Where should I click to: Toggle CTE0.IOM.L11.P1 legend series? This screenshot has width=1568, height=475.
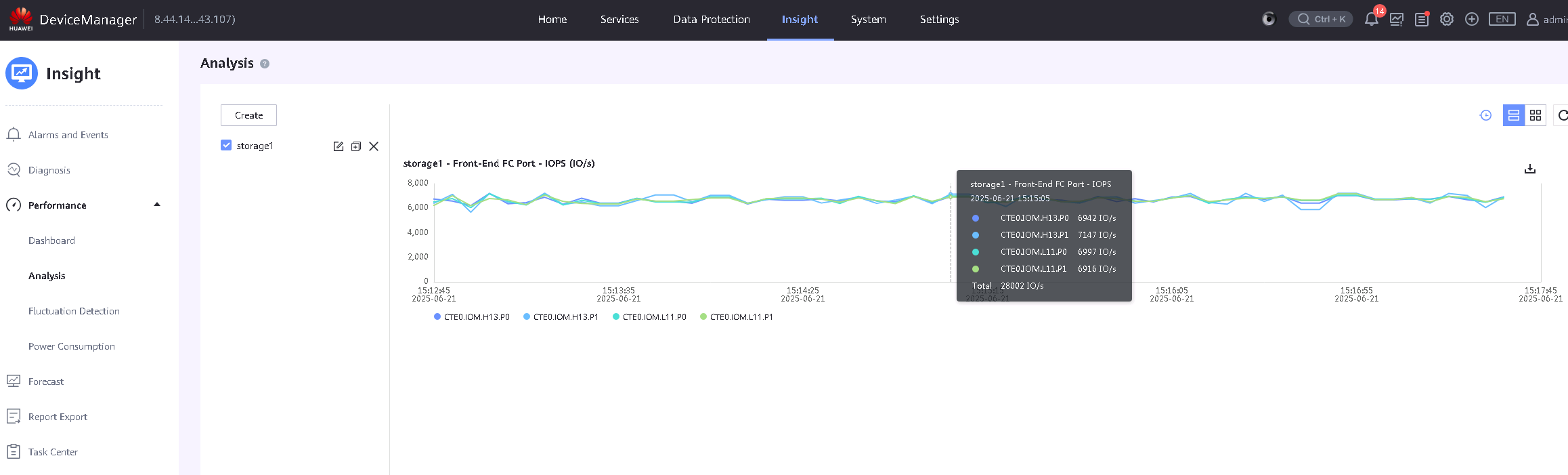coord(737,317)
